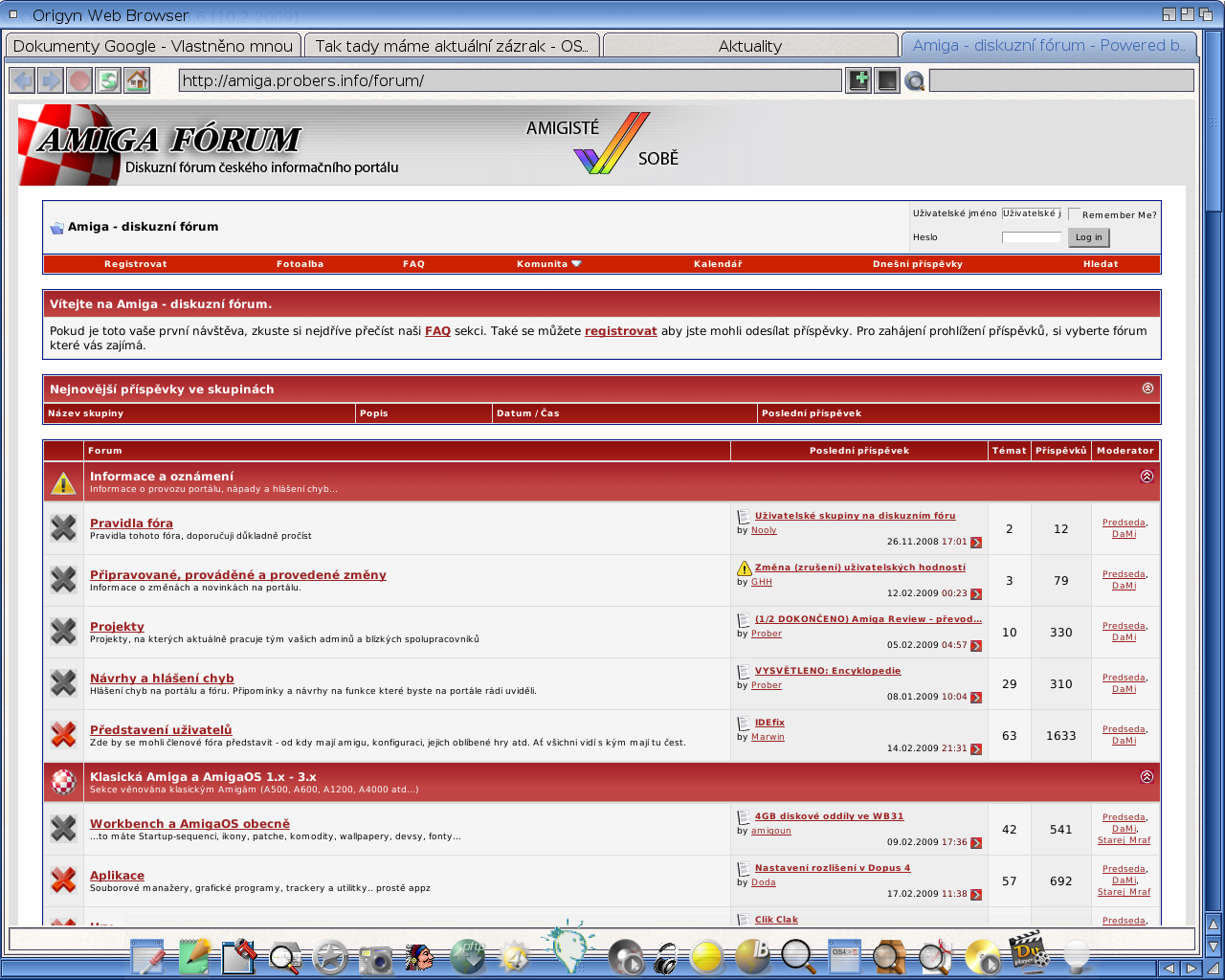Launch the green notepad with pencil dock icon

194,955
